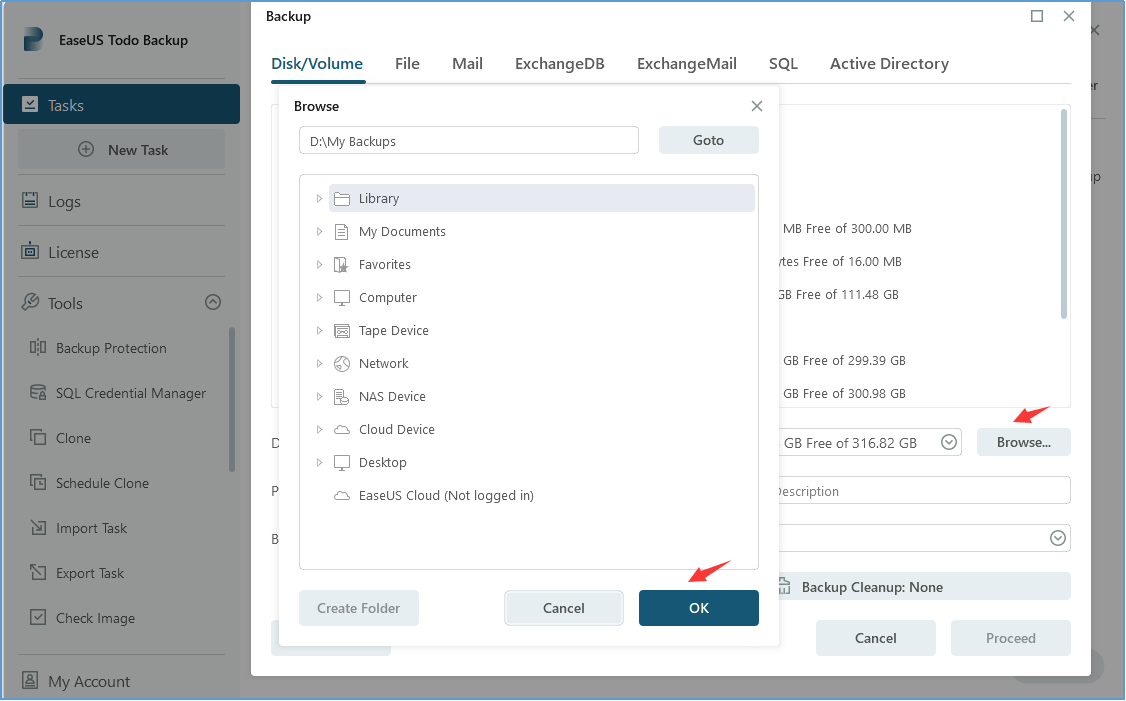The width and height of the screenshot is (1126, 701).
Task: Open the destination dropdown next to Browse
Action: point(949,442)
